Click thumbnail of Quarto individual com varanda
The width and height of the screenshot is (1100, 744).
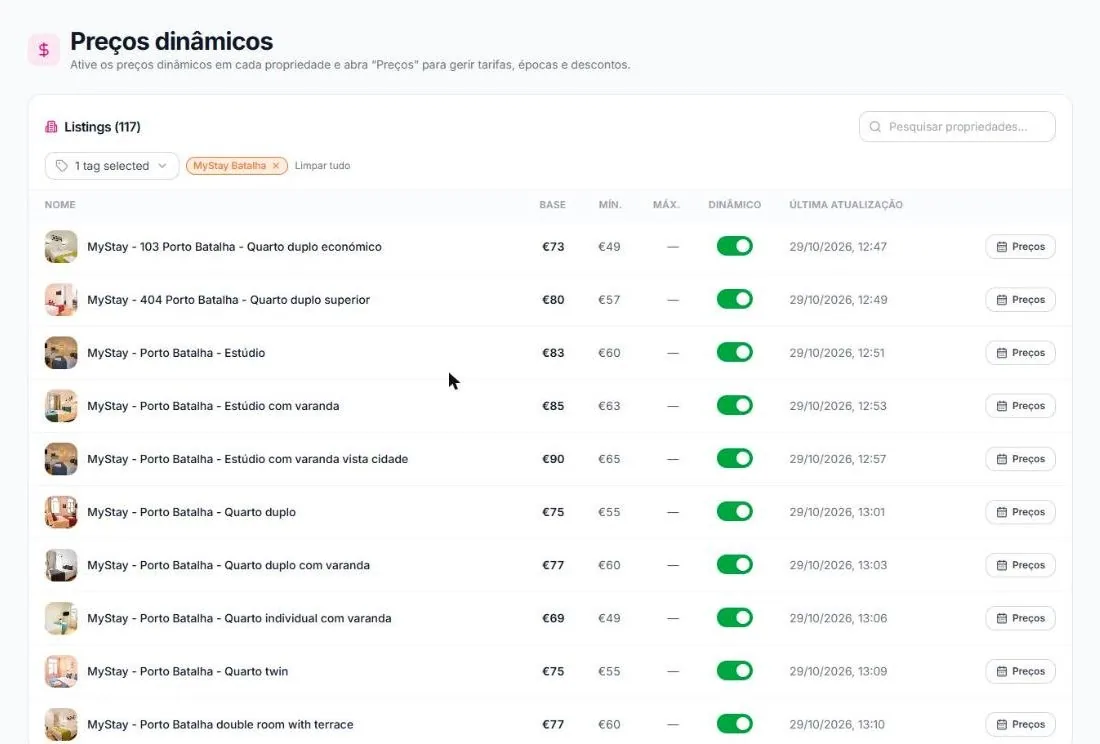61,618
